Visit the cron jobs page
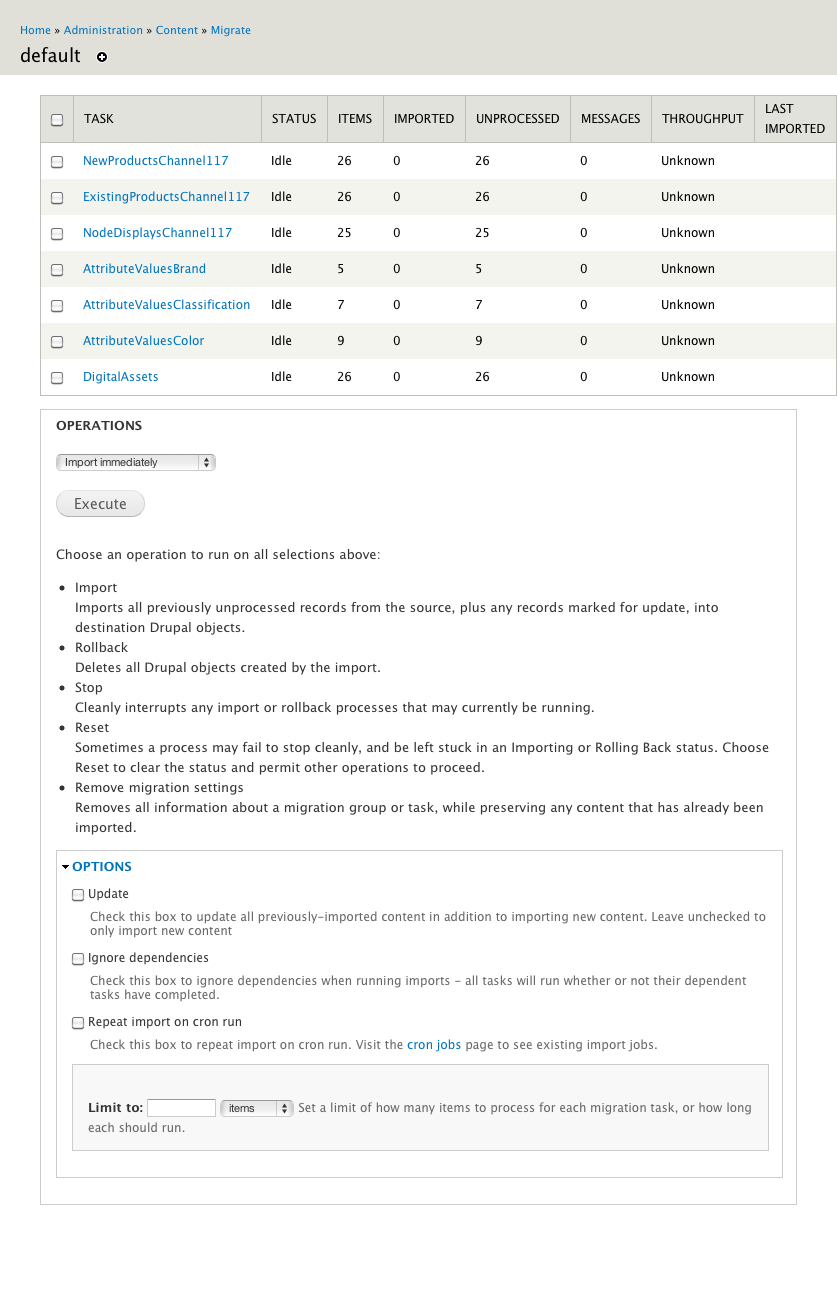The width and height of the screenshot is (837, 1312). tap(434, 1044)
